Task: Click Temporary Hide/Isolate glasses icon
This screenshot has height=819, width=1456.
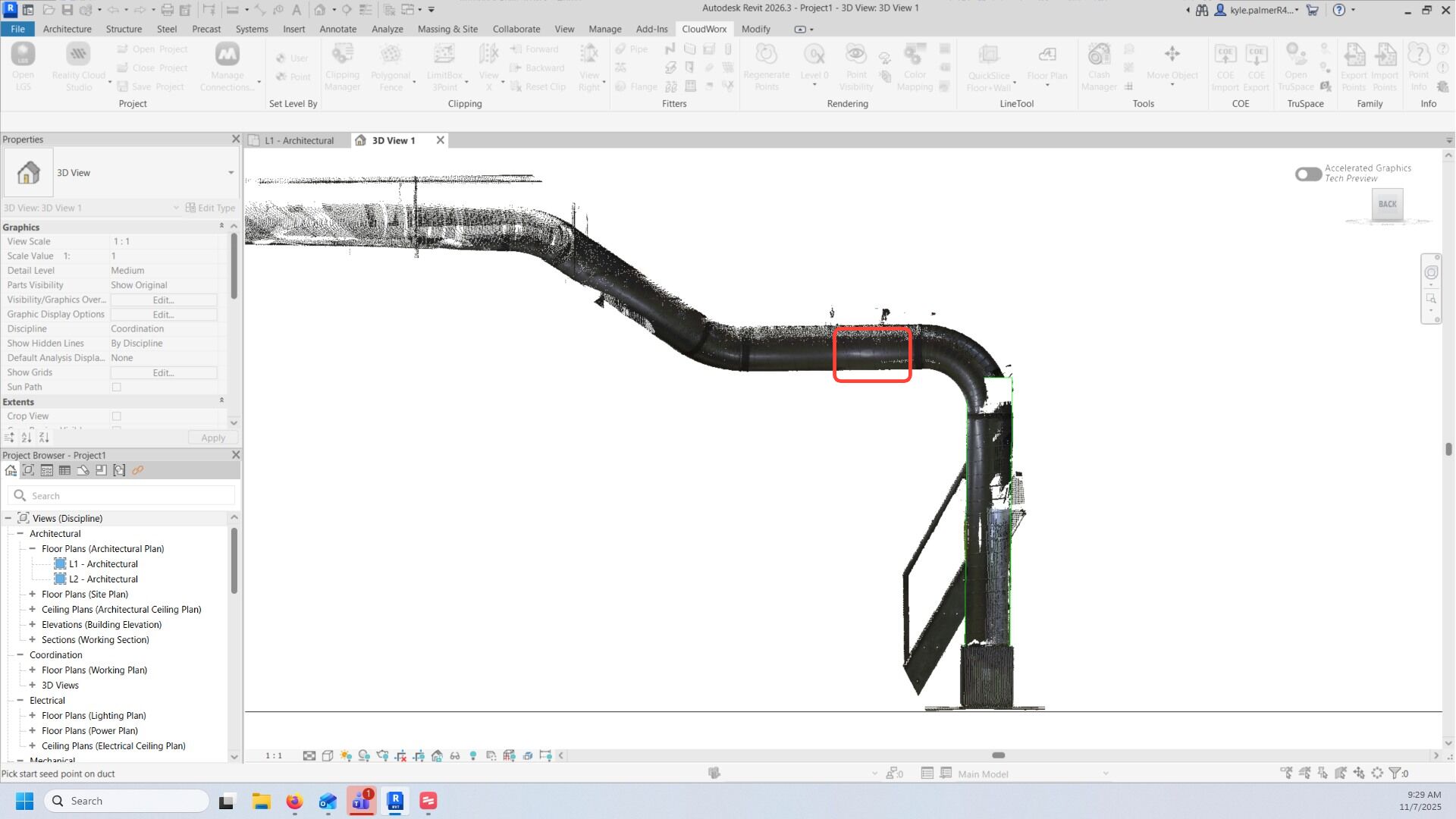Action: point(455,756)
